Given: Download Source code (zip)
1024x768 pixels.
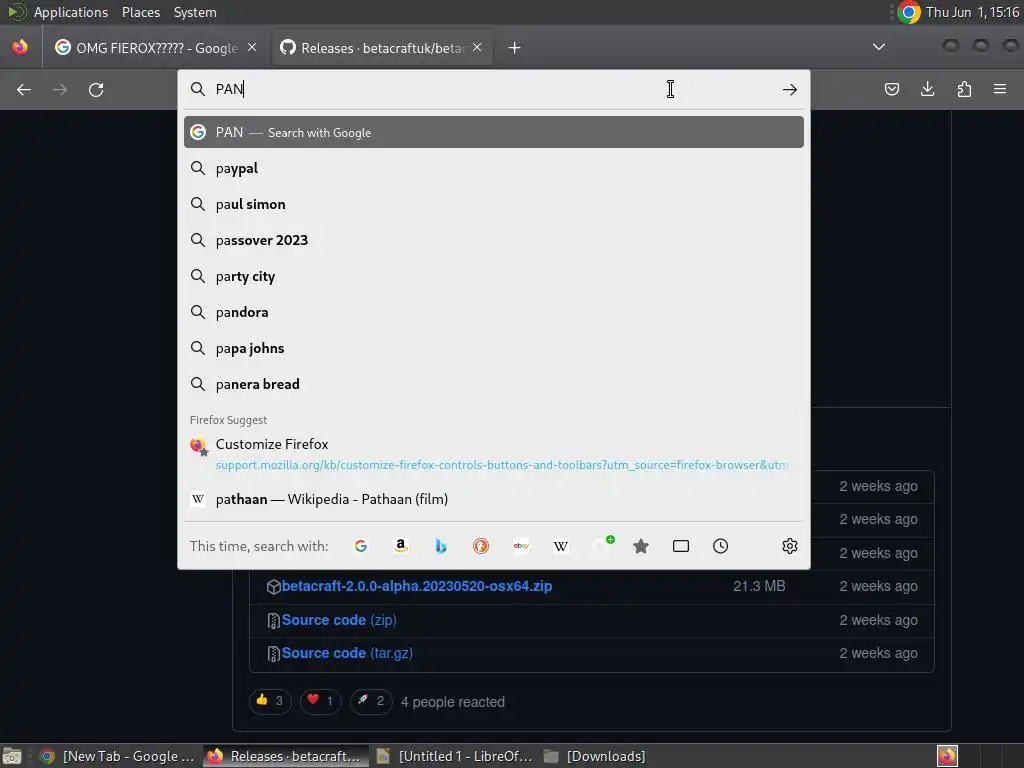Looking at the screenshot, I should click(339, 620).
